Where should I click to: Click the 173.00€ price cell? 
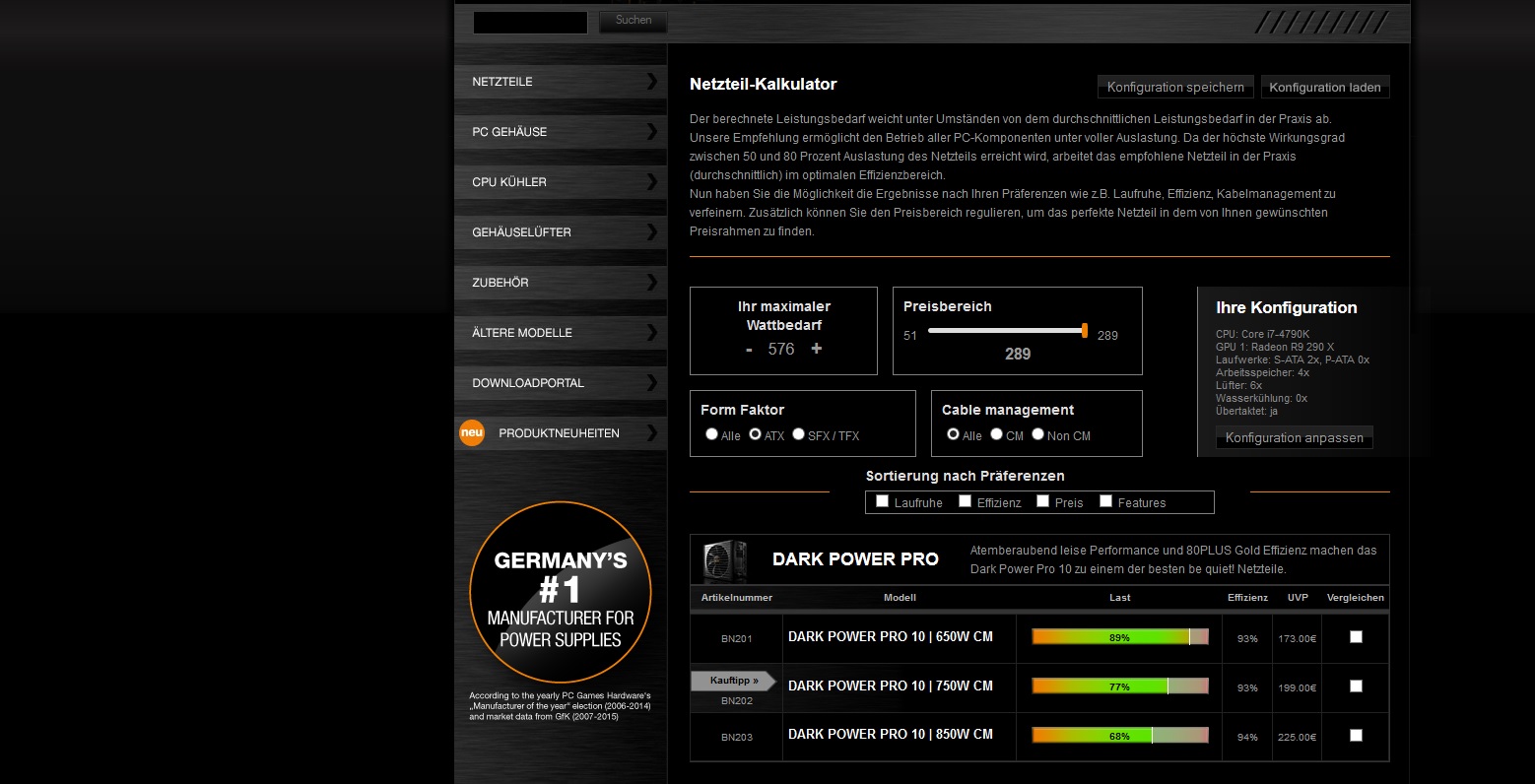pyautogui.click(x=1298, y=639)
